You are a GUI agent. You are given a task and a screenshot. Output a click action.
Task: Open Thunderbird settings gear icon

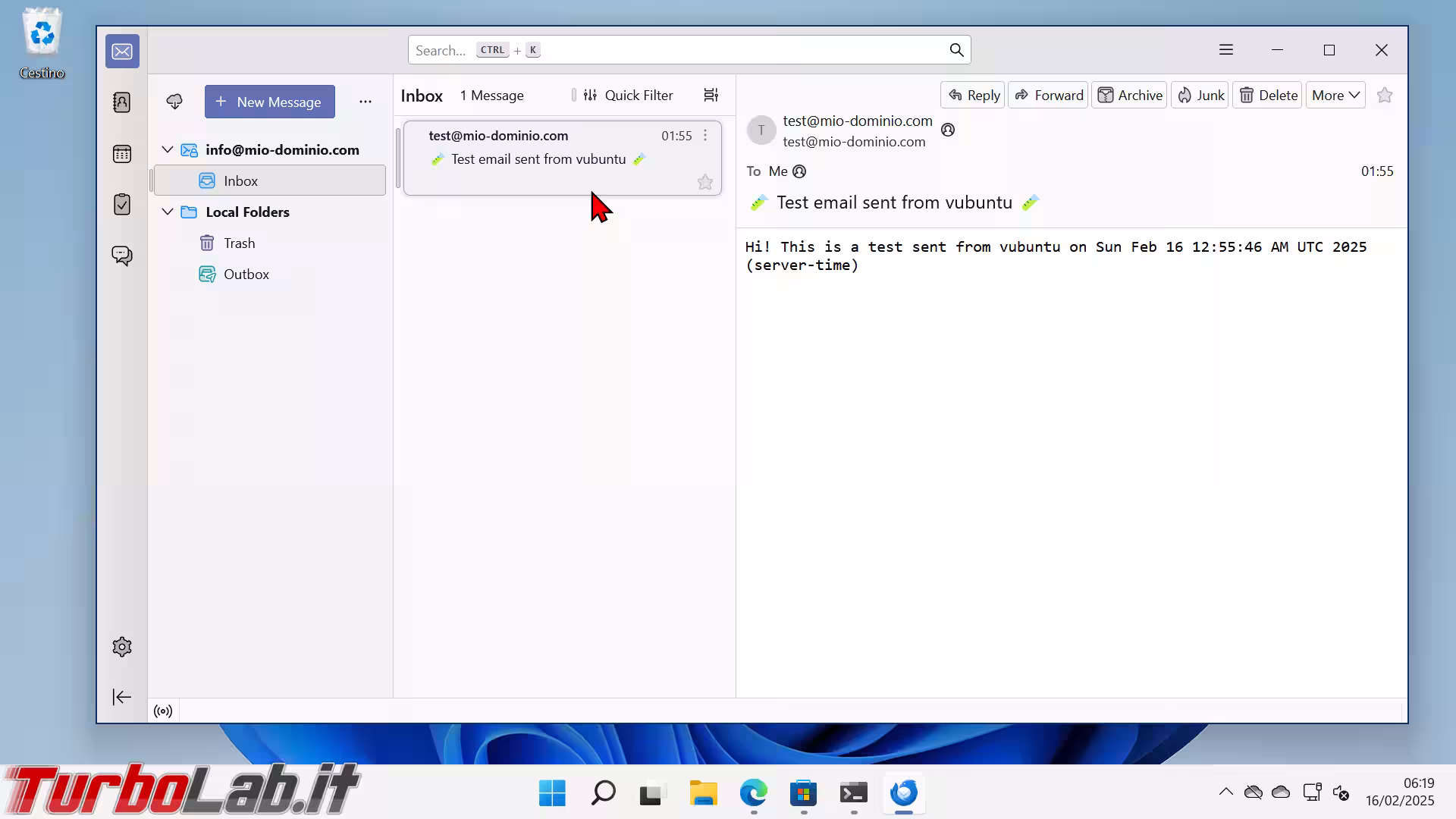tap(122, 647)
